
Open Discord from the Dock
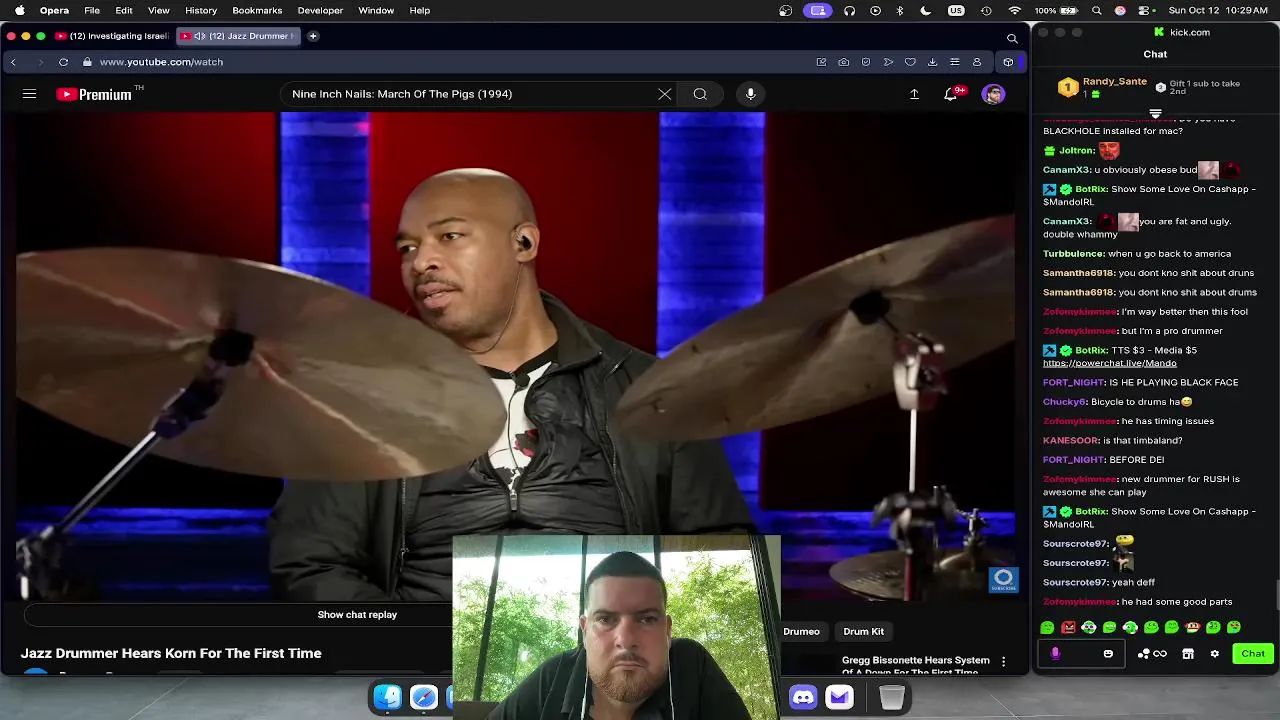[x=803, y=697]
